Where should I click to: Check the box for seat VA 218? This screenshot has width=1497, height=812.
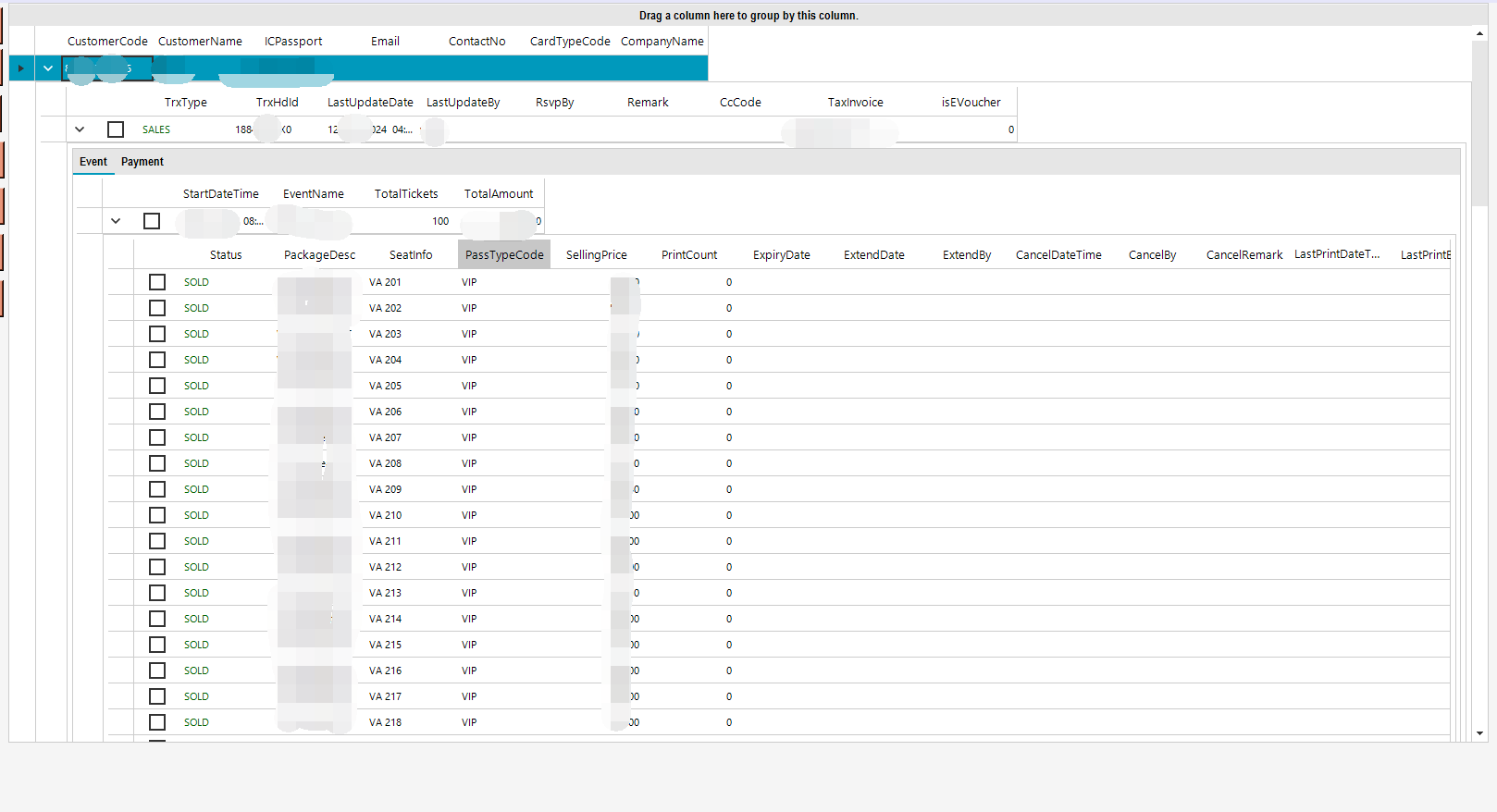point(157,722)
